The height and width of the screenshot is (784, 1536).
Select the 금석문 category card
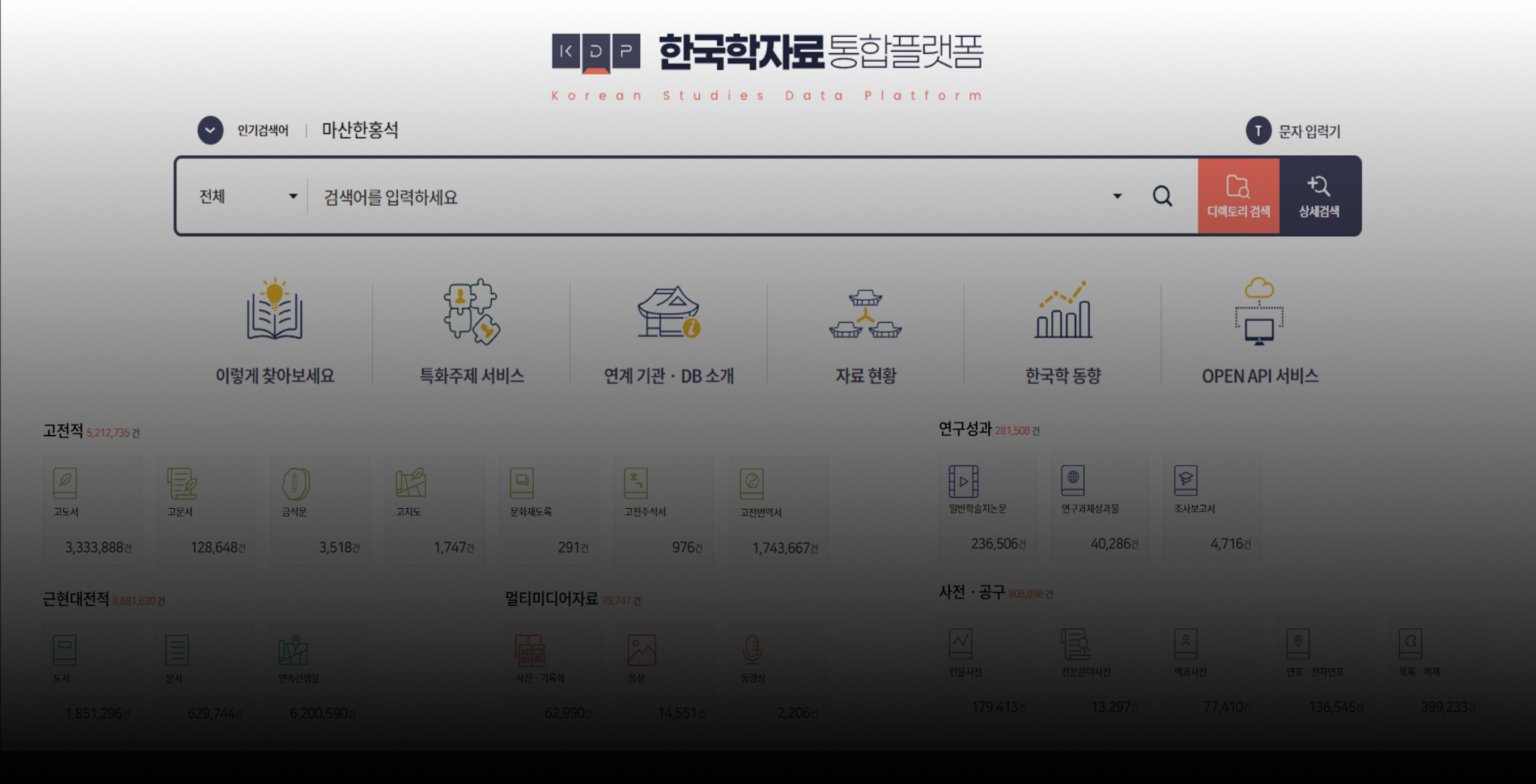click(321, 511)
